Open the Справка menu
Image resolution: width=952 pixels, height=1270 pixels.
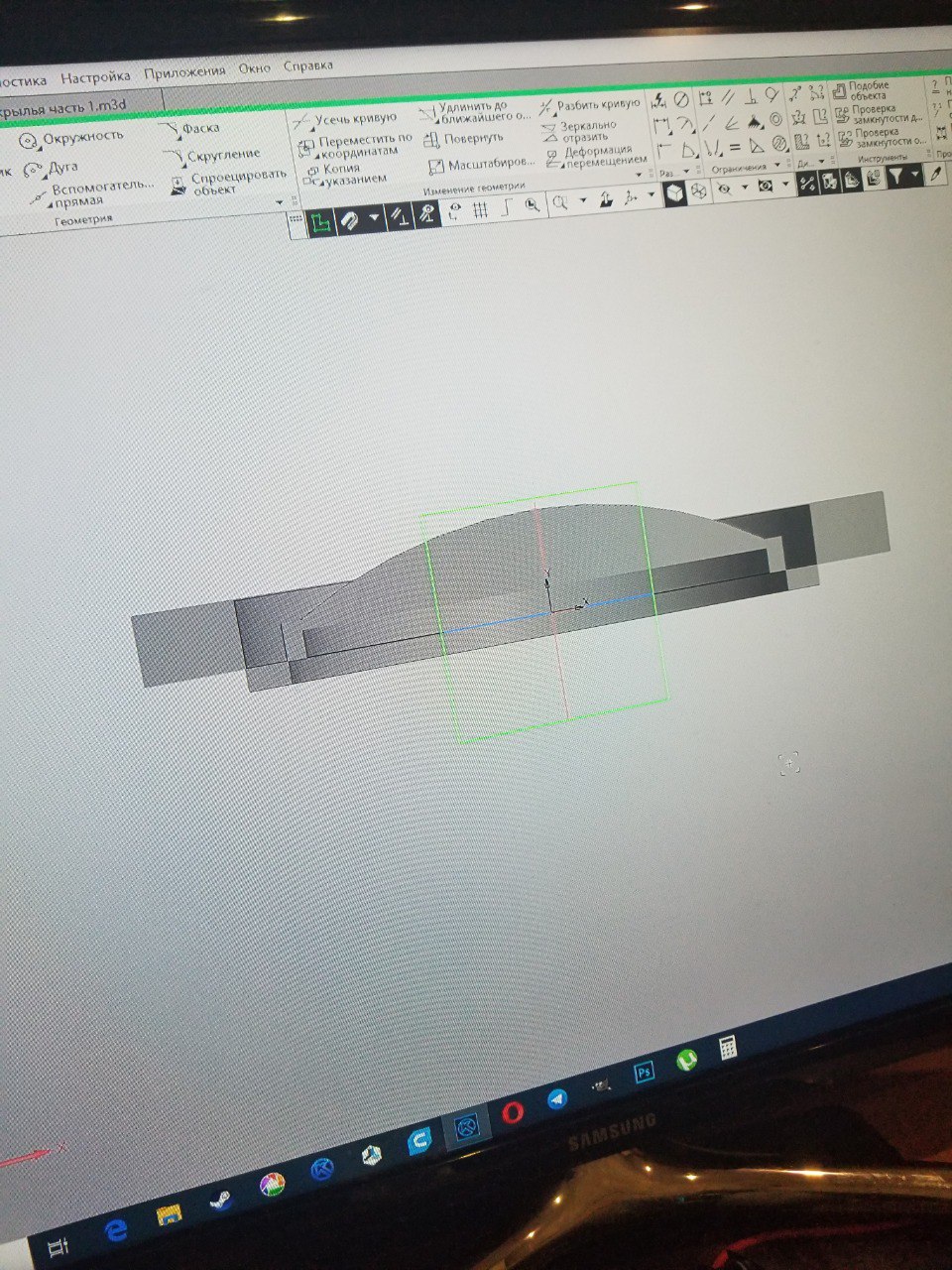point(307,66)
